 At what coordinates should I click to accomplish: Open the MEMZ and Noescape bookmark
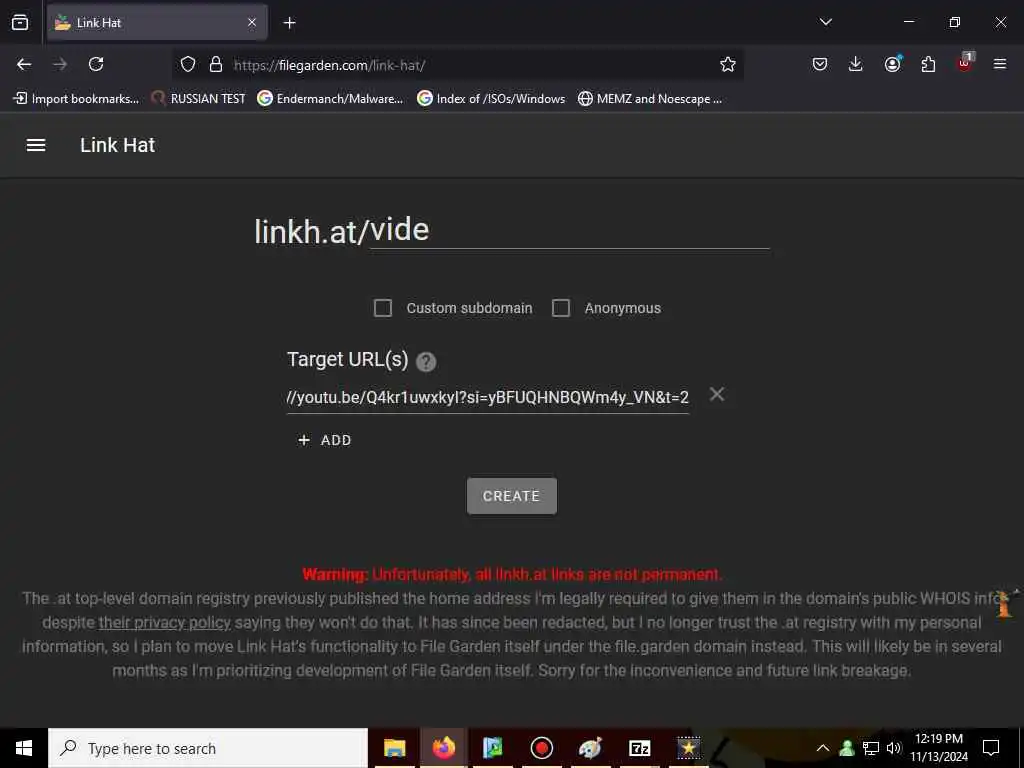click(x=650, y=99)
